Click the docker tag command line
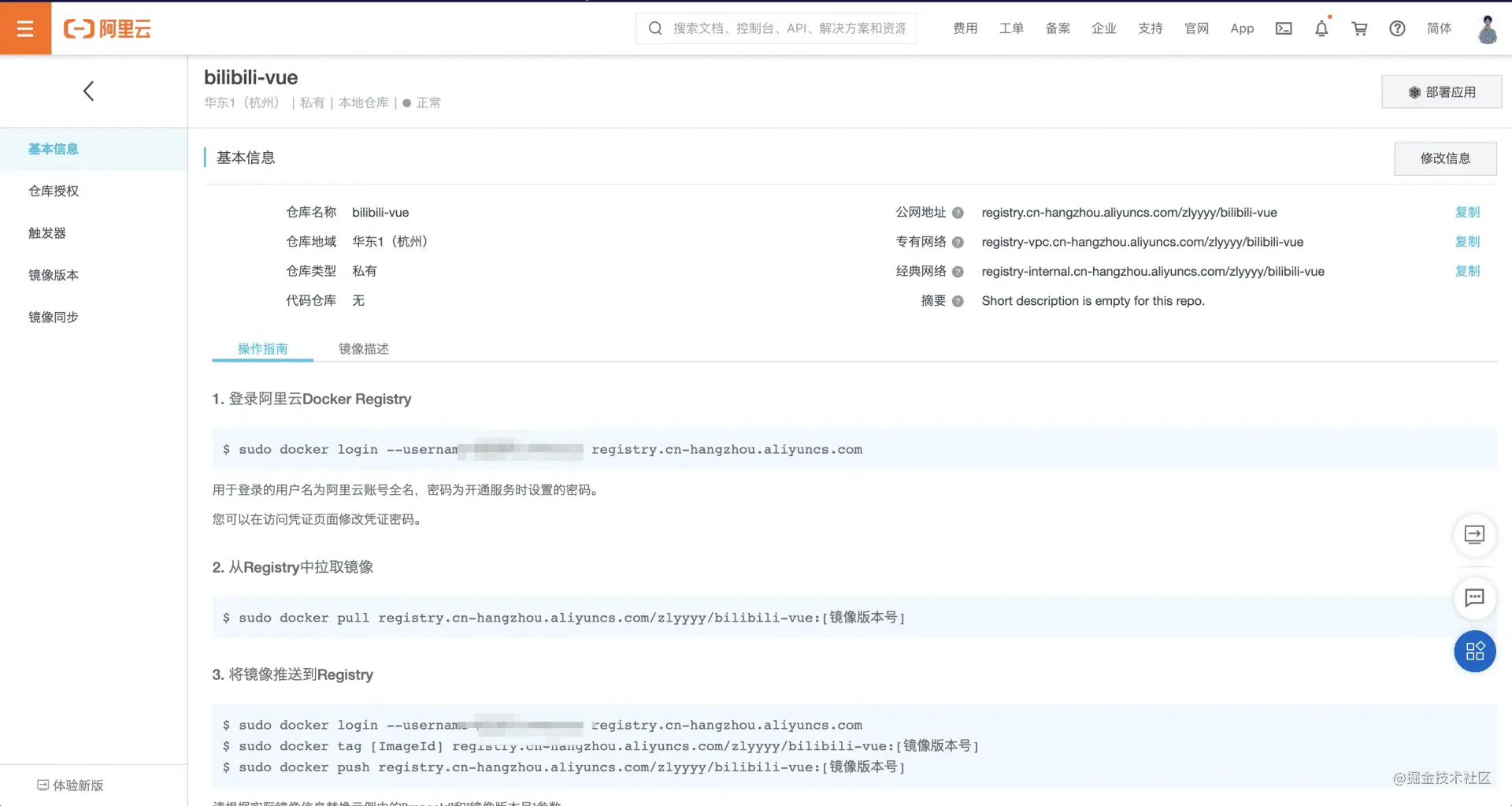Screen dimensions: 1512x806 600,746
